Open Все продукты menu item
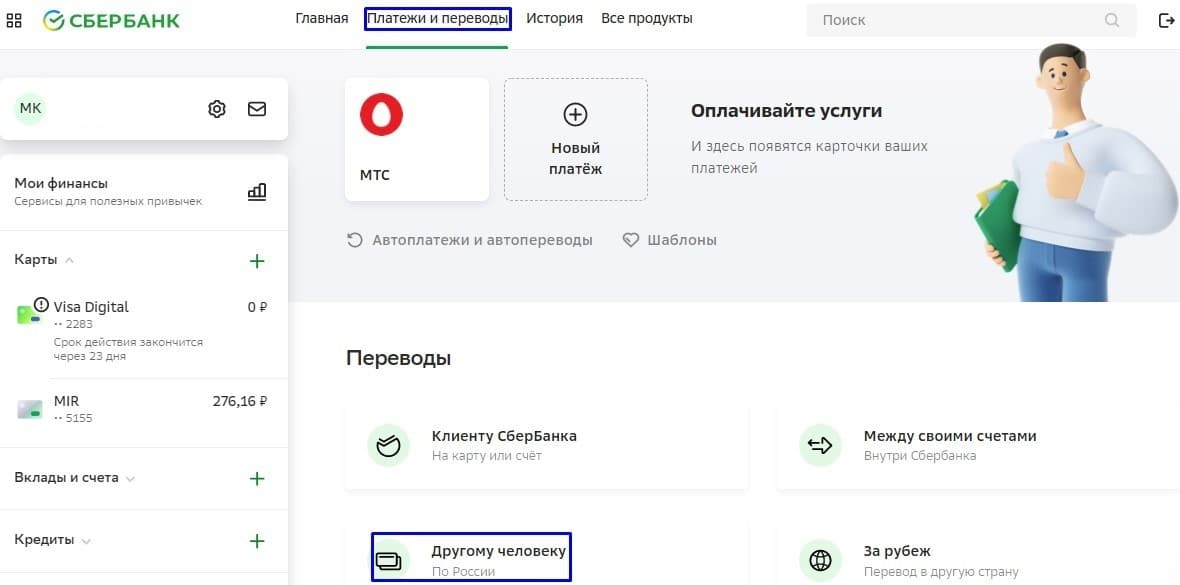Screen dimensions: 1180x585 pos(646,19)
